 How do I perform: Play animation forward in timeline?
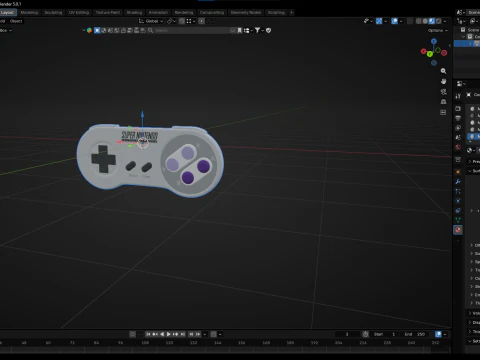[169, 334]
